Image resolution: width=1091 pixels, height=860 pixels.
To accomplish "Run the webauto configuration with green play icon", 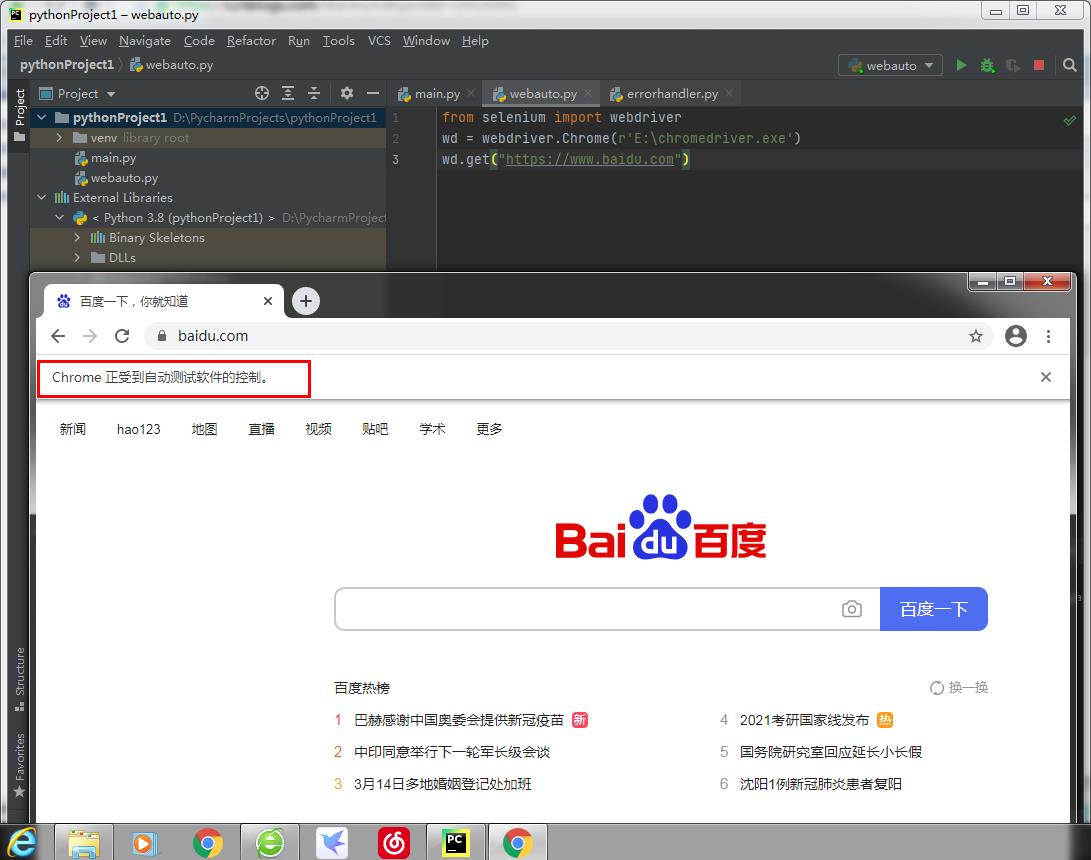I will (x=961, y=65).
